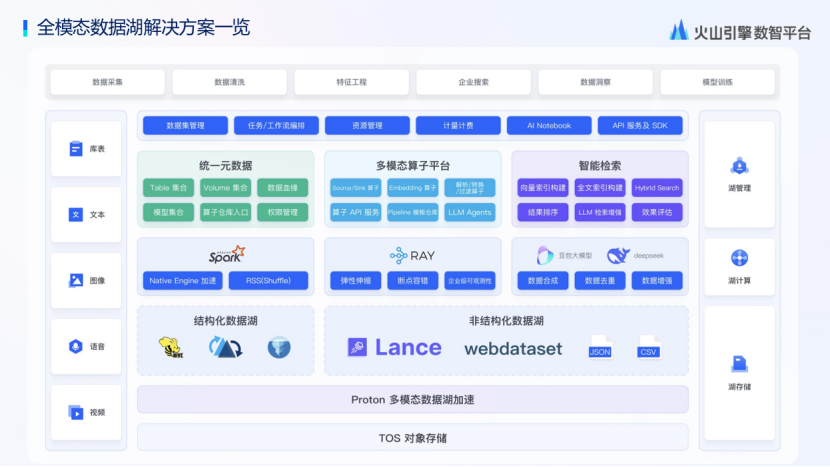Screen dimensions: 830x467
Task: Select the 数据采集 stage box
Action: tap(107, 82)
